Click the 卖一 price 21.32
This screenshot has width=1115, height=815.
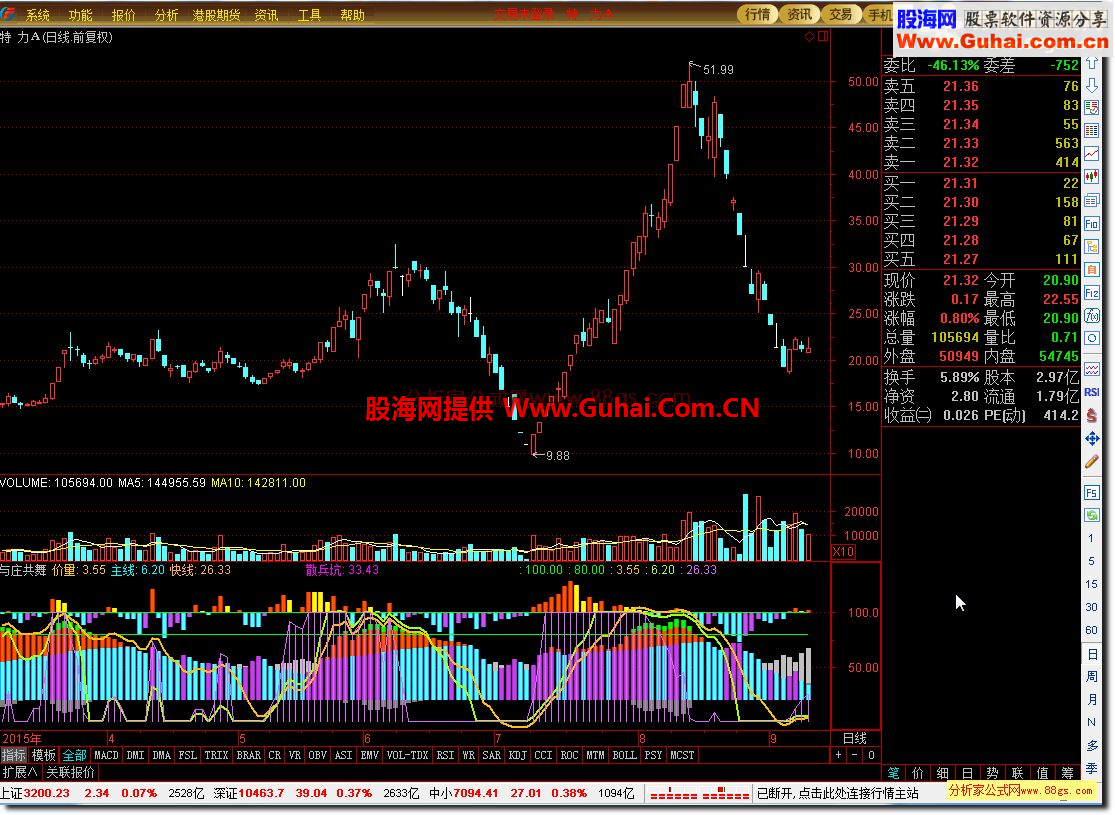coord(961,162)
